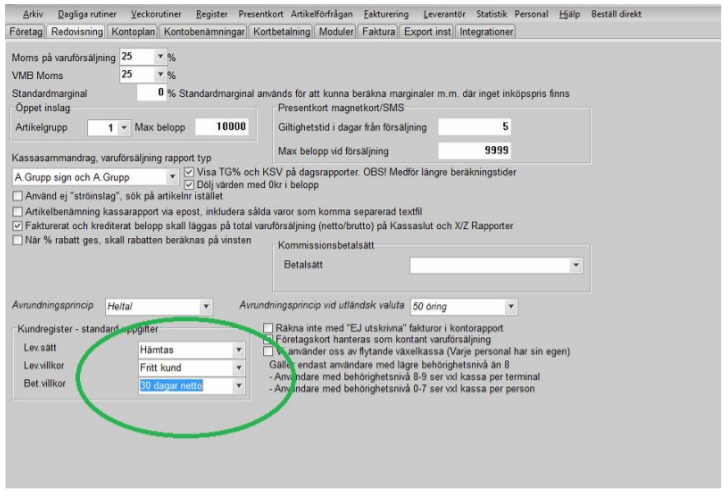The image size is (728, 496).
Task: Expand the Artikelgrupp dropdown
Action: click(x=125, y=128)
